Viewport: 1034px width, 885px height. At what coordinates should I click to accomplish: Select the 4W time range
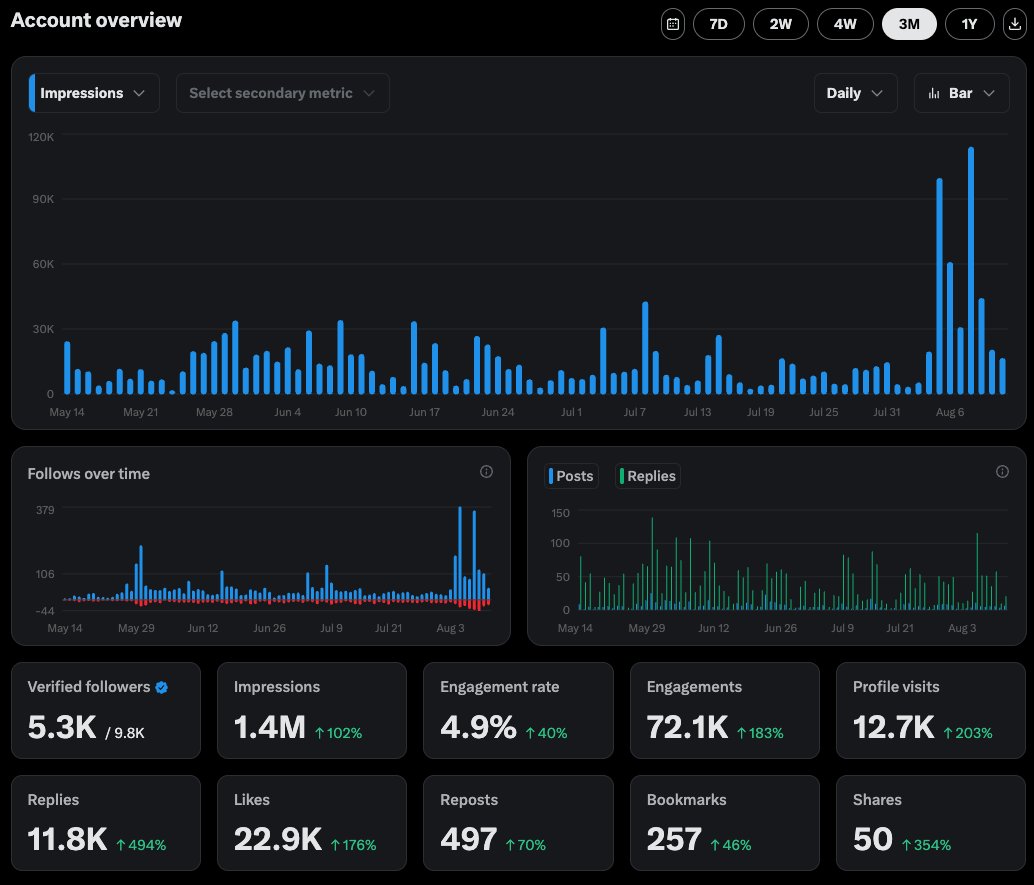tap(845, 24)
